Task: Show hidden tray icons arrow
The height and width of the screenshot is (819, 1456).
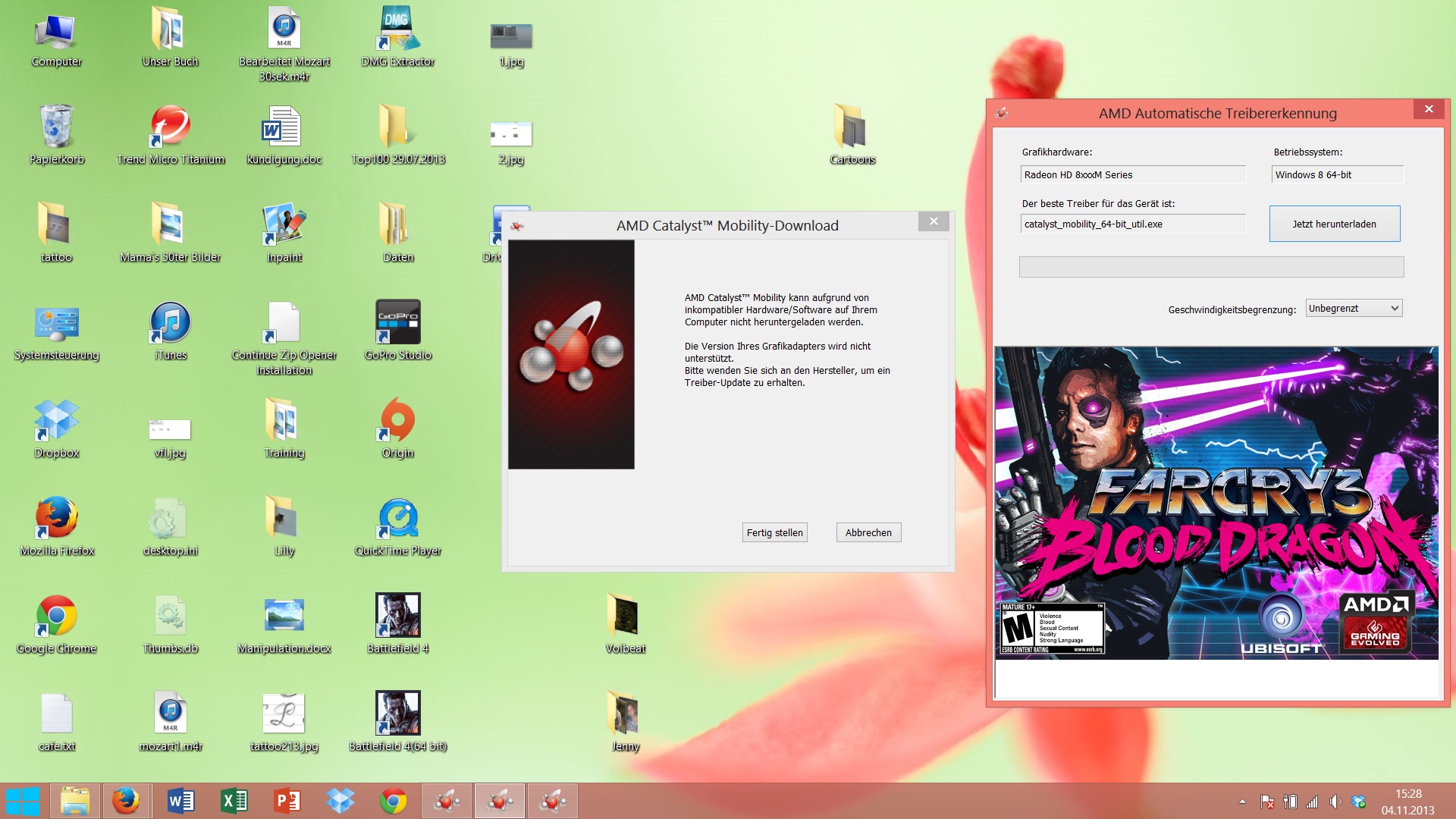Action: tap(1242, 802)
